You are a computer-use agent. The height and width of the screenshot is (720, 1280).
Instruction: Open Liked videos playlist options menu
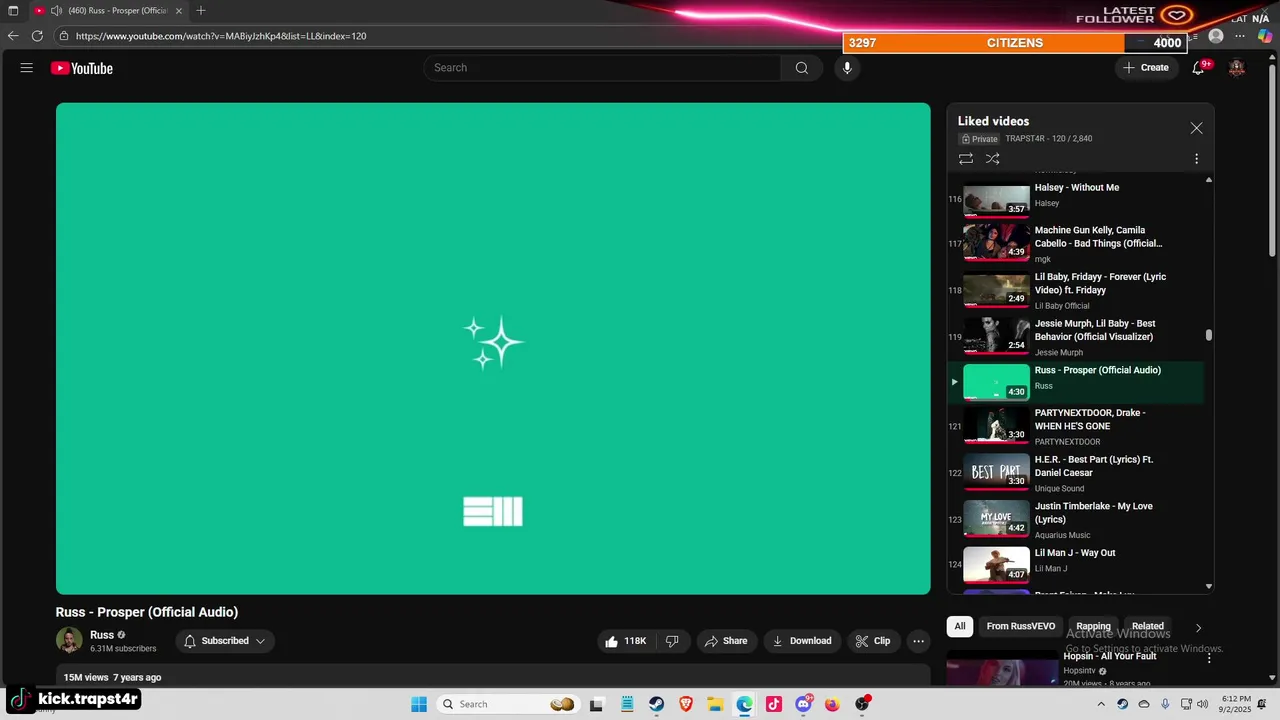(1196, 159)
